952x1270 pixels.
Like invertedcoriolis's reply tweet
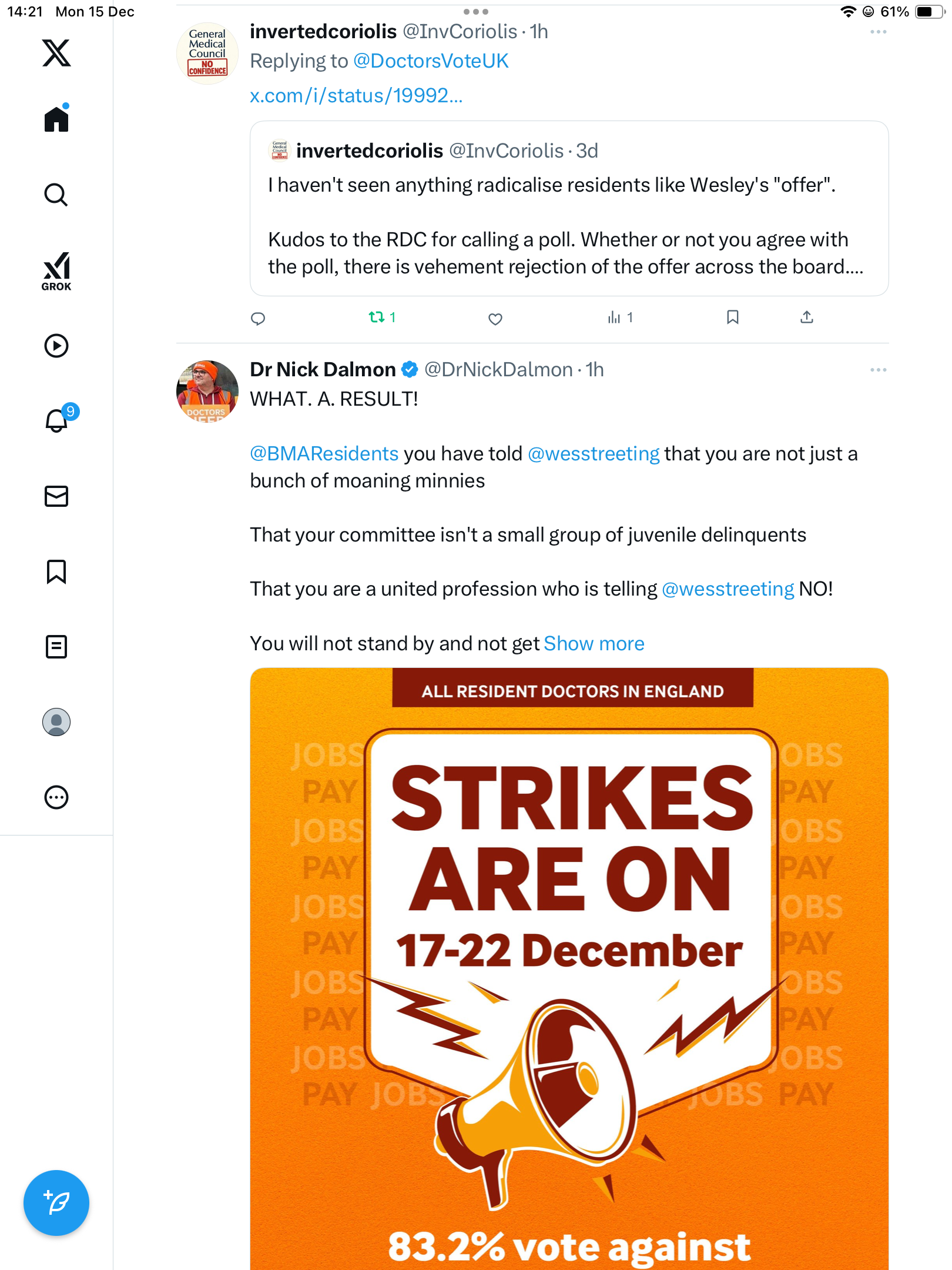[x=495, y=319]
